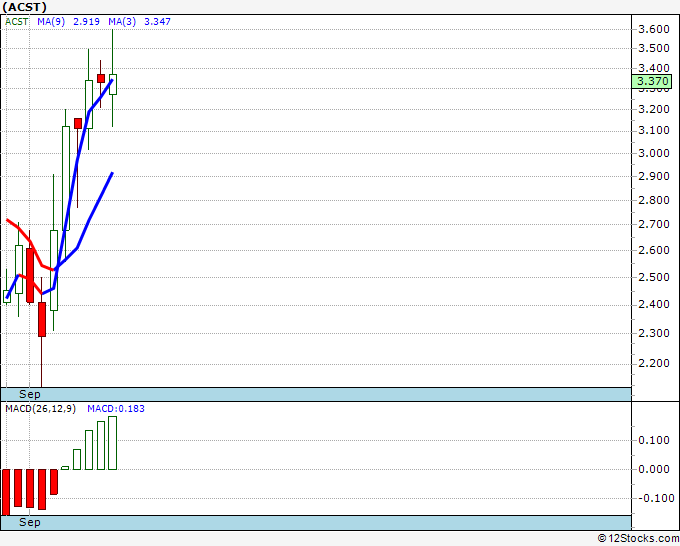Click the 3.100 price axis label
Image resolution: width=680 pixels, height=546 pixels.
[x=654, y=130]
